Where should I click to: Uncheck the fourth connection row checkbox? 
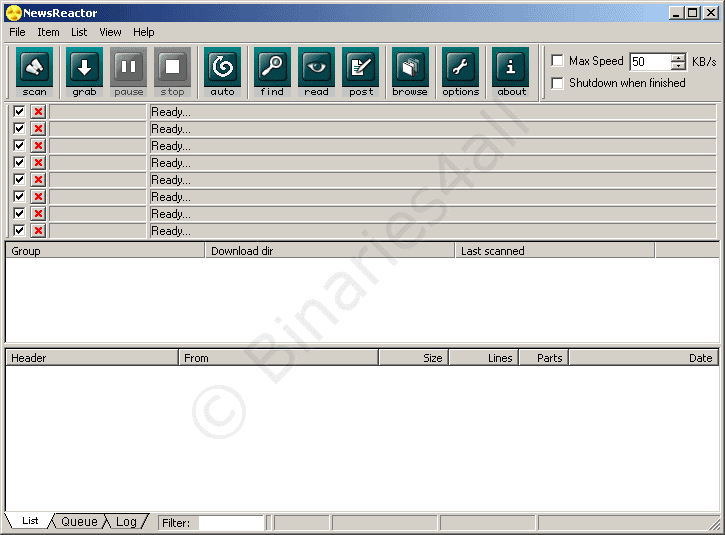click(19, 162)
